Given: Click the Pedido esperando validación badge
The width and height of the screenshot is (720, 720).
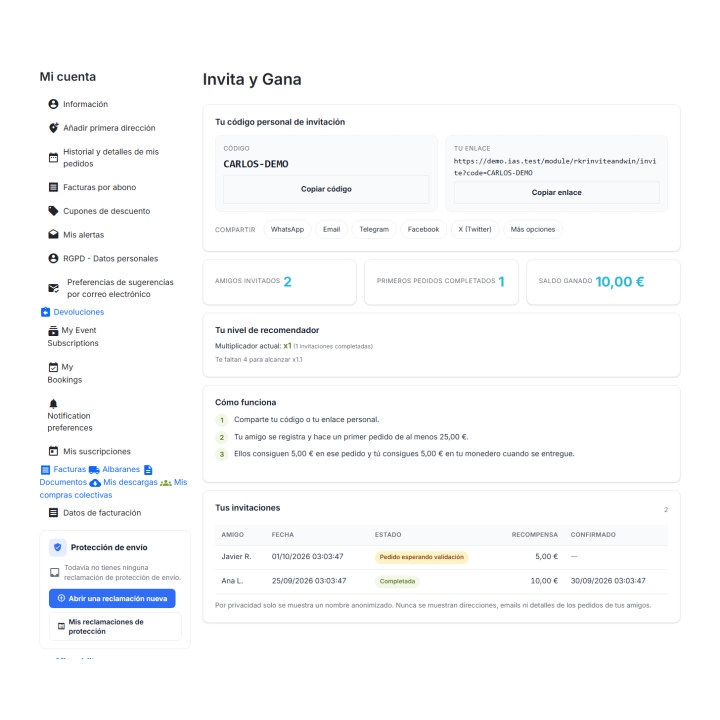Looking at the screenshot, I should tap(422, 557).
